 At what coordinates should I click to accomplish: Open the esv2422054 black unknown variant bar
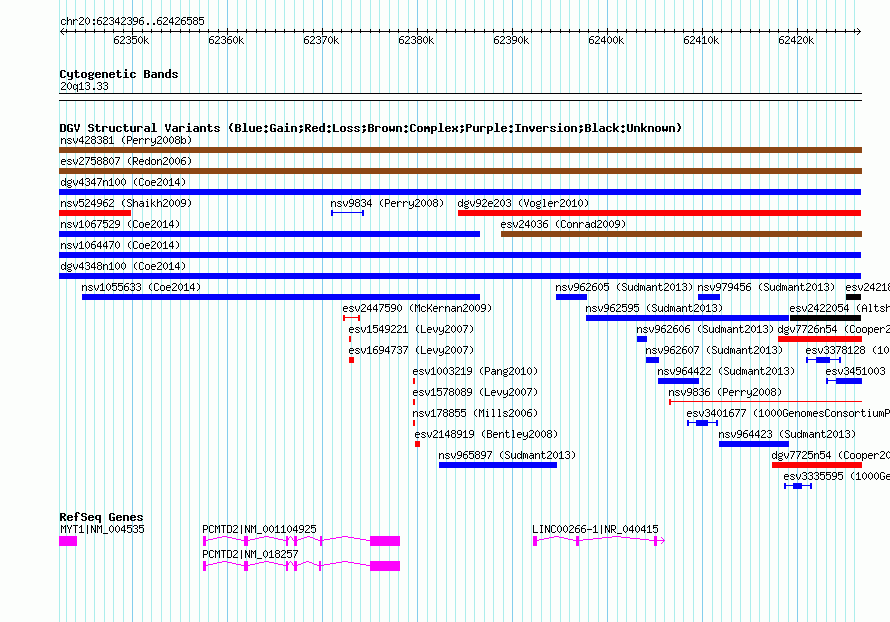(x=825, y=318)
